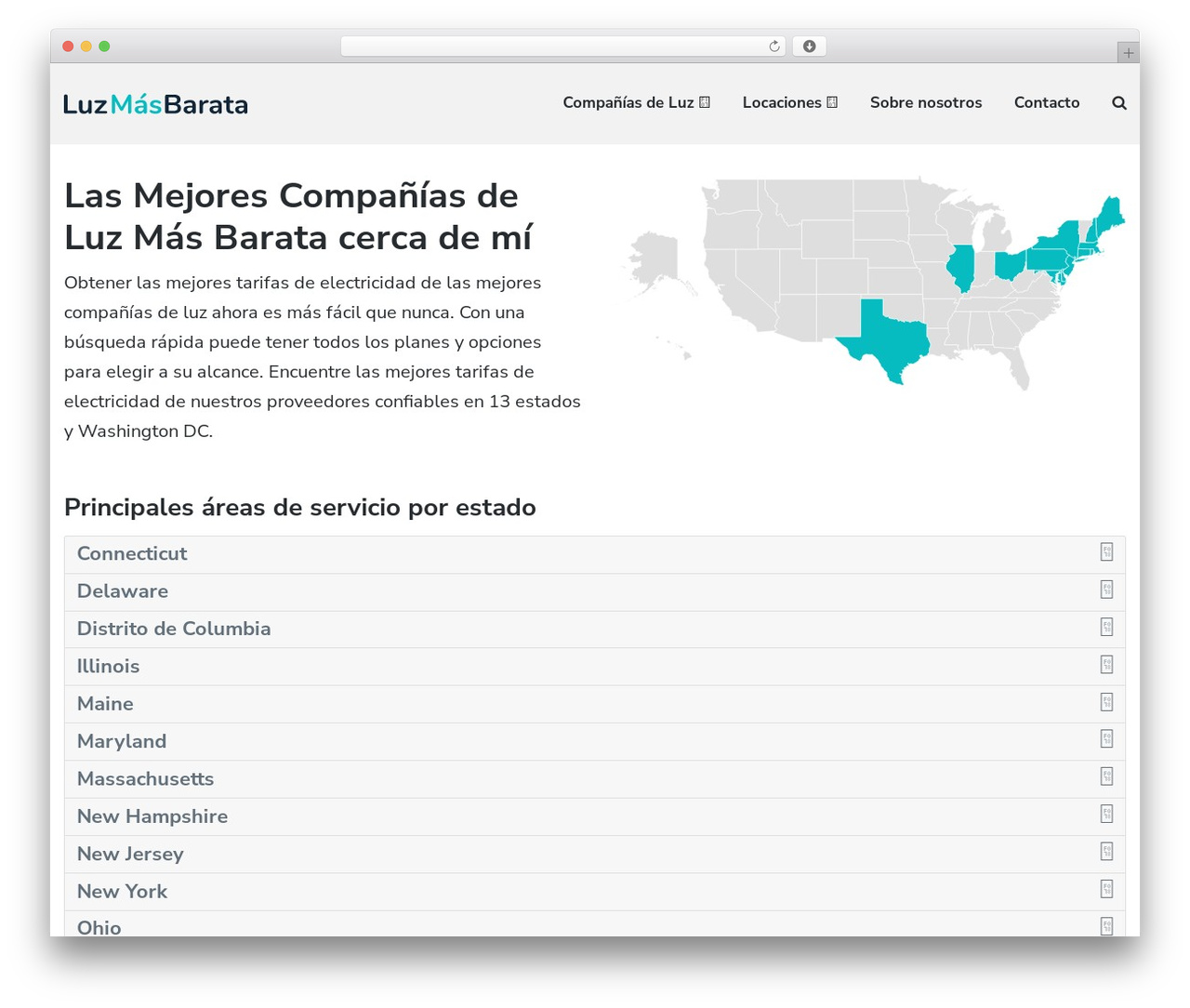Select Texas on the US map
Screen dimensions: 1190x1008
(888, 340)
